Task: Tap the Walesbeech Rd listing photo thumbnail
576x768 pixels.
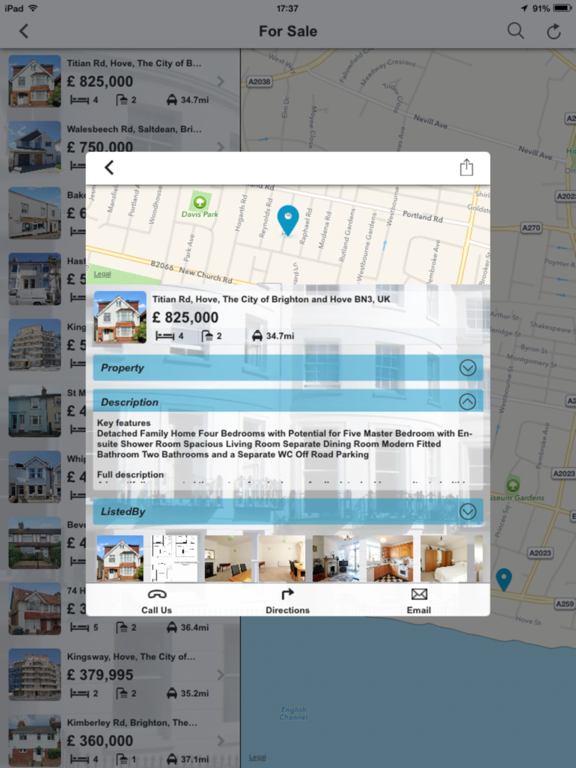Action: point(35,147)
